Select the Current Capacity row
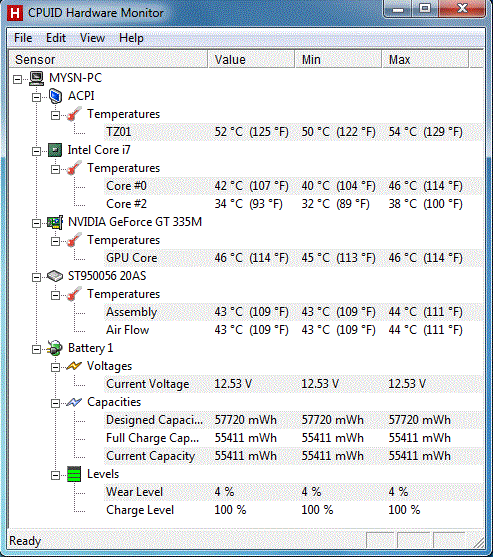Screen dimensions: 493x557 pos(293,456)
